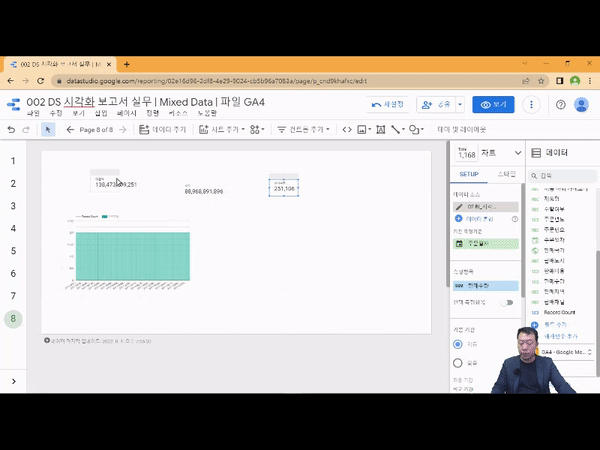Select the 맞춤 date range radio button
Screen dimensions: 600x450
(459, 364)
